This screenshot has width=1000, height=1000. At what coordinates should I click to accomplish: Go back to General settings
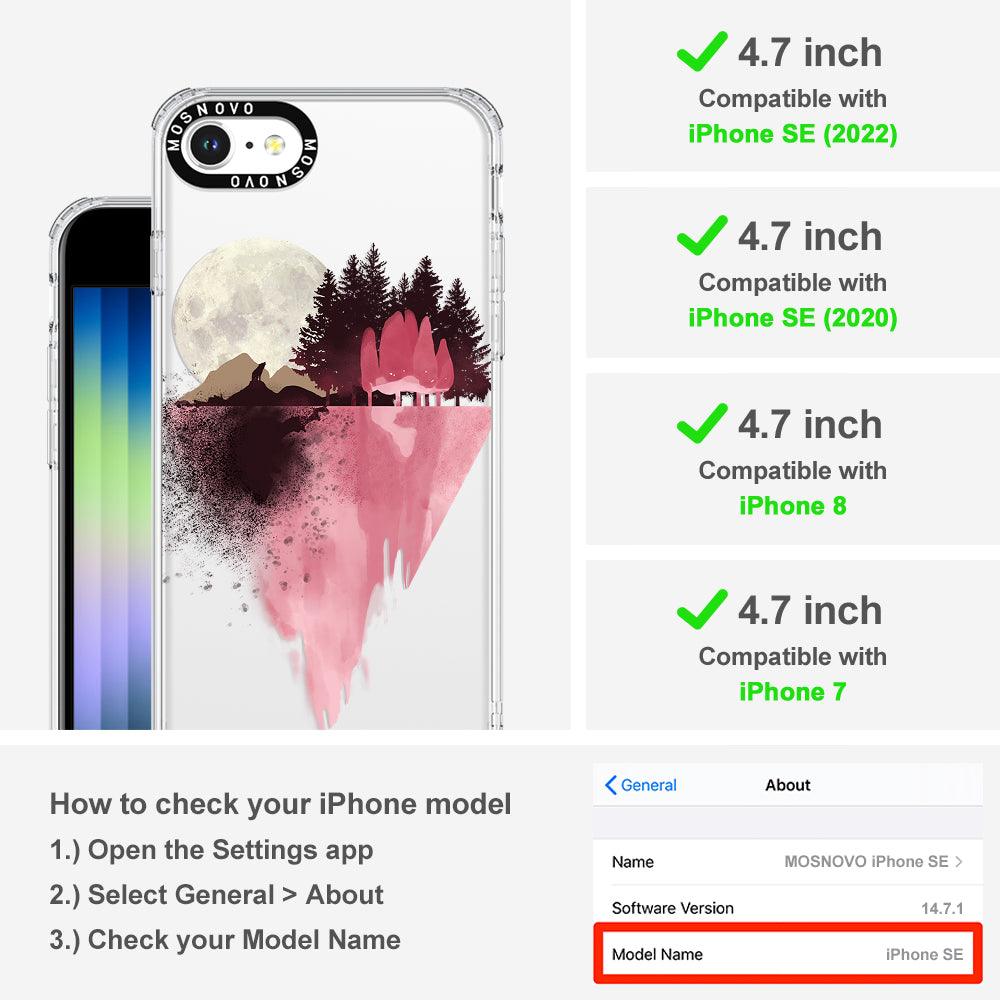641,785
